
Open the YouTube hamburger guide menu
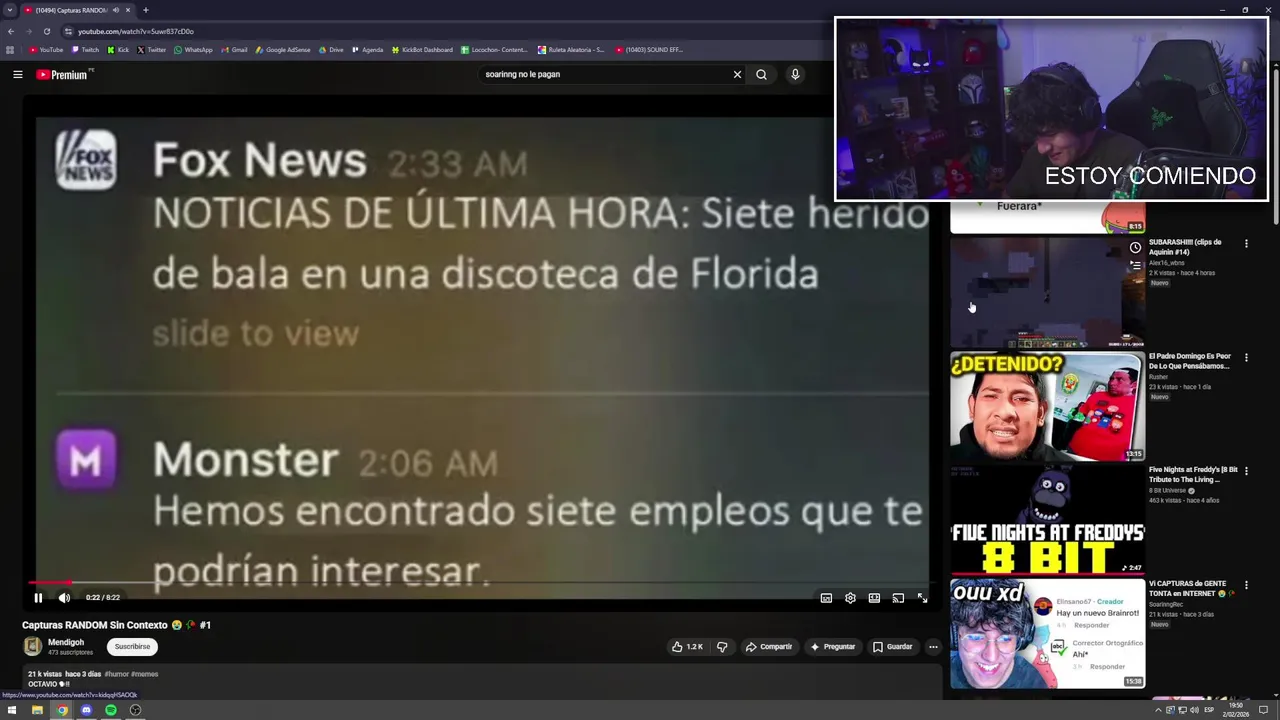pyautogui.click(x=17, y=74)
